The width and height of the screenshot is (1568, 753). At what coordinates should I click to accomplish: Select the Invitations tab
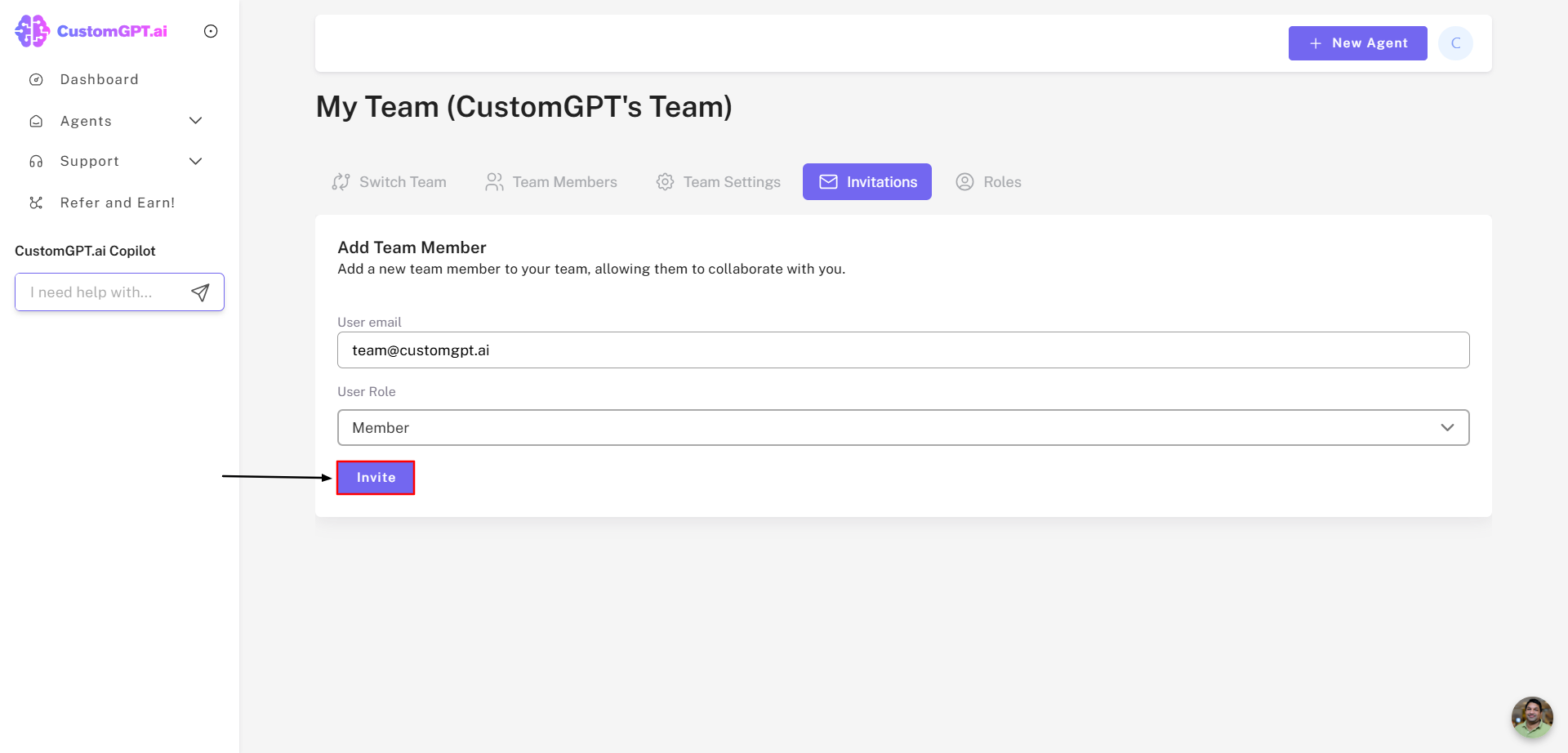[x=867, y=182]
